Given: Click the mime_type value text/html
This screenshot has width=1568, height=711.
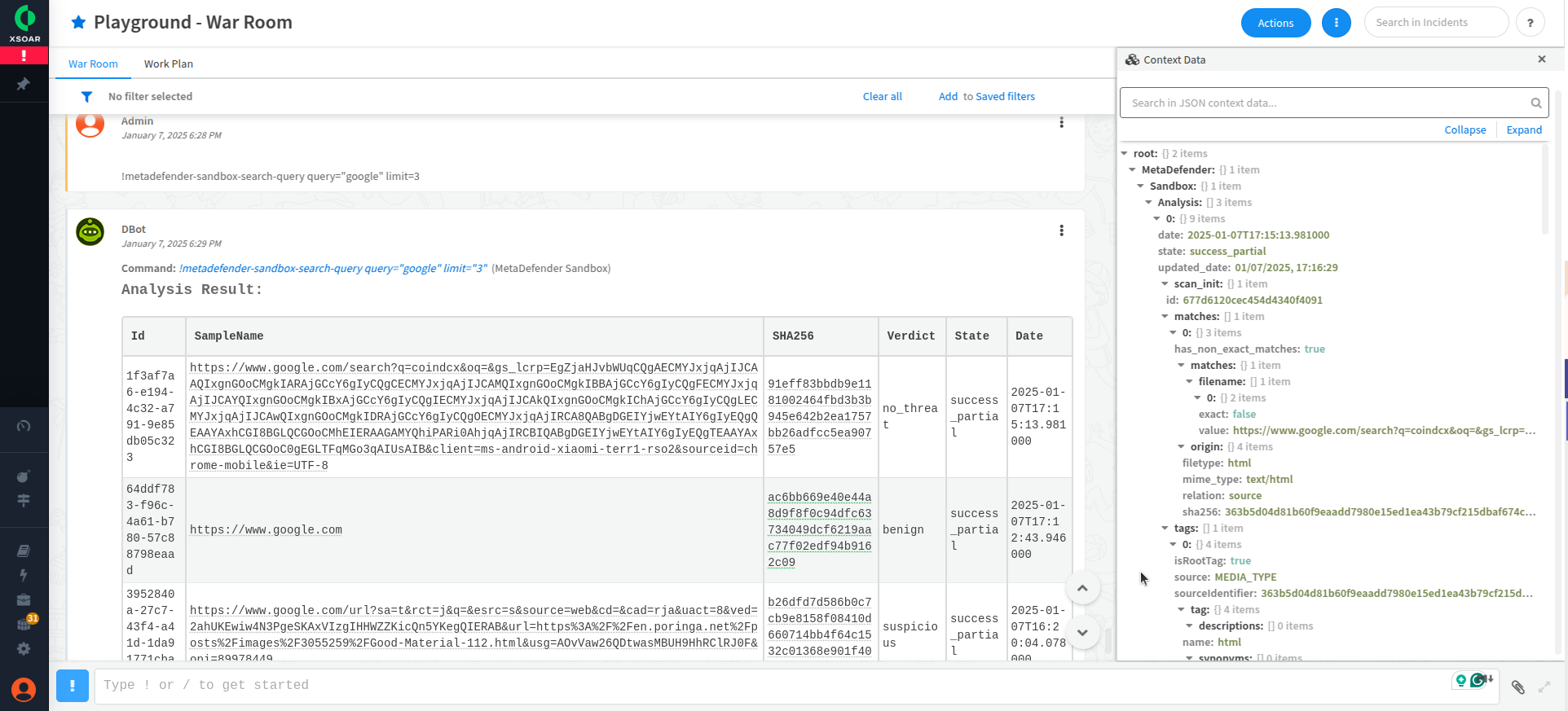Looking at the screenshot, I should click(x=1269, y=479).
